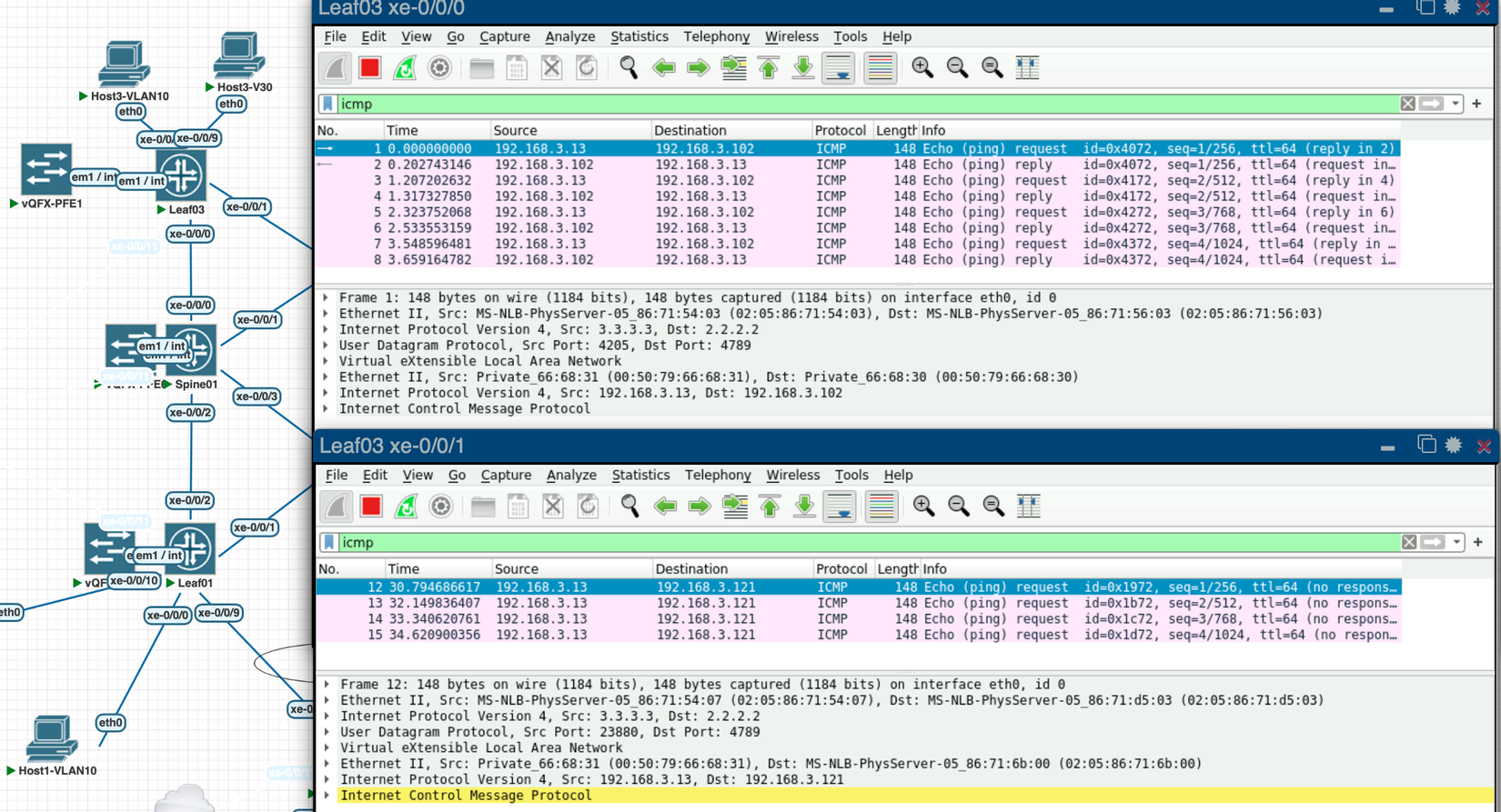Select Spine01 node in topology
Image resolution: width=1501 pixels, height=812 pixels.
coord(190,350)
